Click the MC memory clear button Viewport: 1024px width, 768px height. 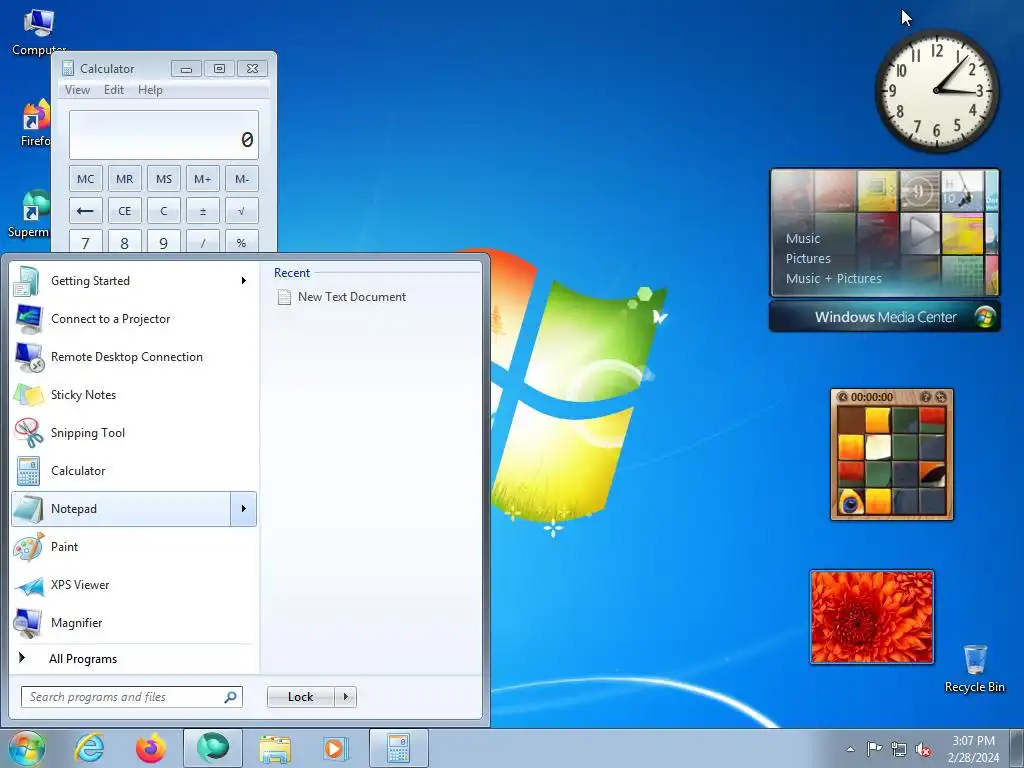point(86,179)
